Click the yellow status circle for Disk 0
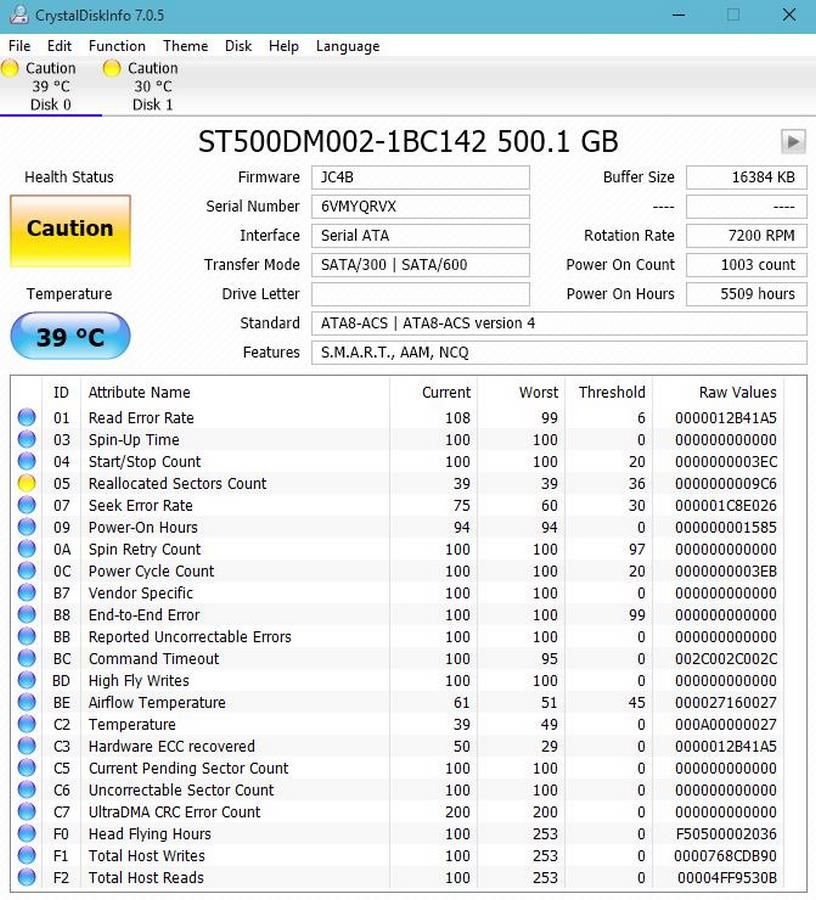Viewport: 816px width, 900px height. coord(10,68)
